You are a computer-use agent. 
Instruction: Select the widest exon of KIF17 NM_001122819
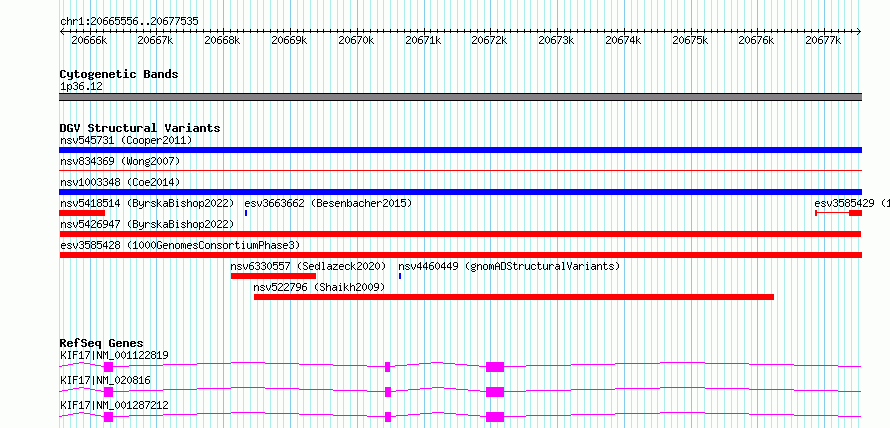(x=495, y=367)
